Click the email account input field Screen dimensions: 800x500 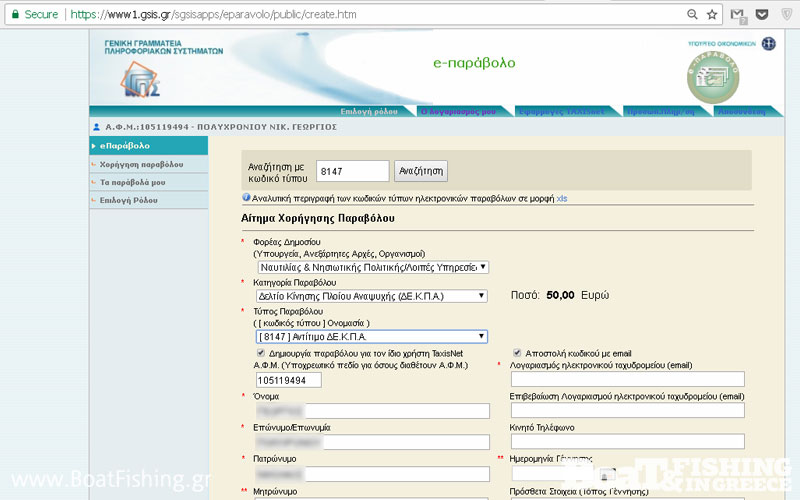coord(621,379)
